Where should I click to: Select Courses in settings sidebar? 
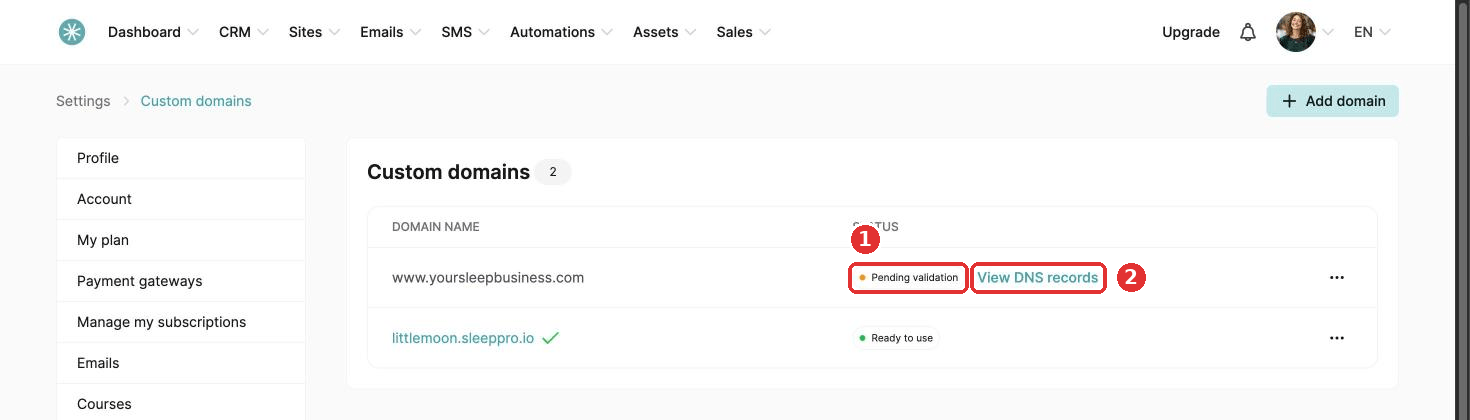tap(181, 403)
